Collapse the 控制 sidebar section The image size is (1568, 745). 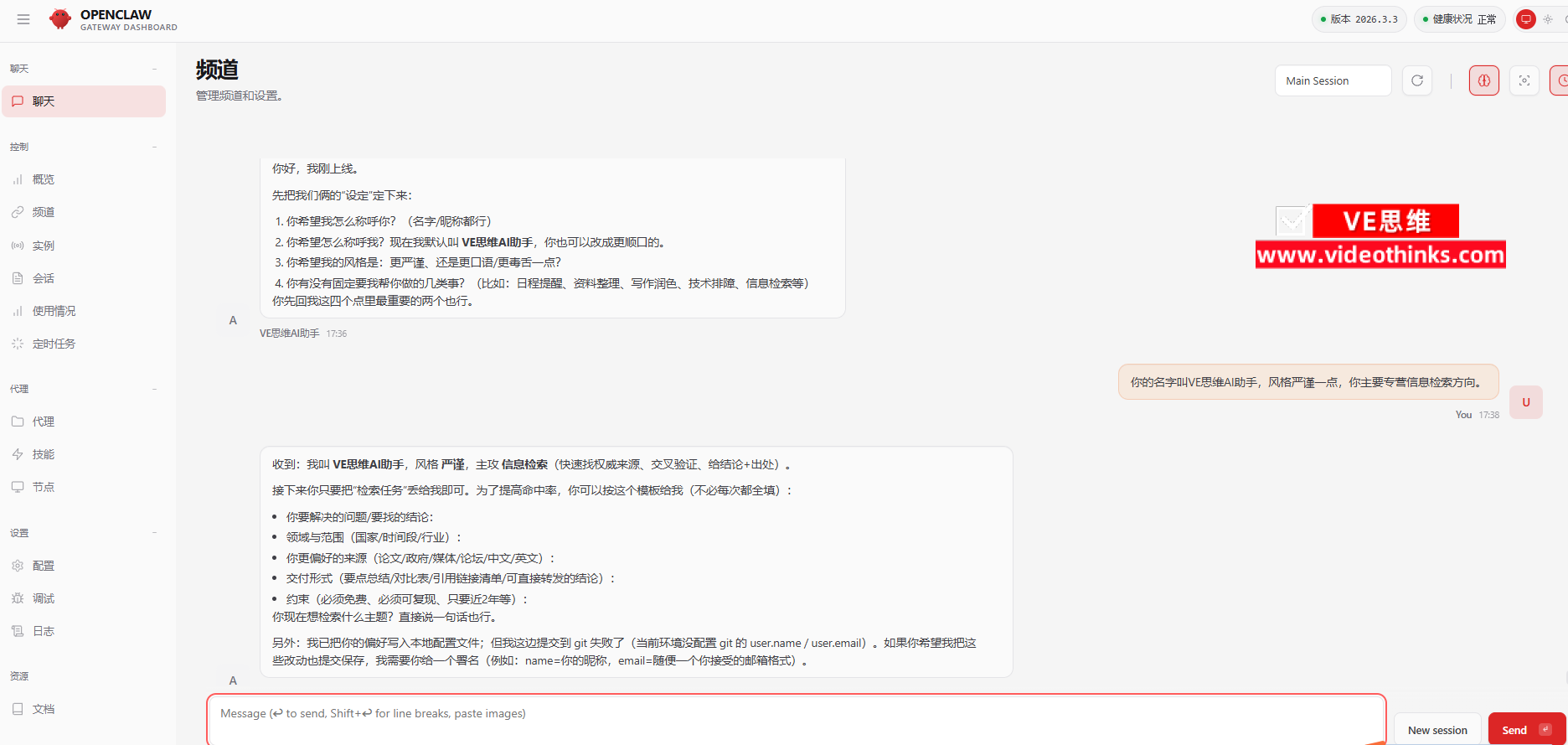pyautogui.click(x=154, y=147)
